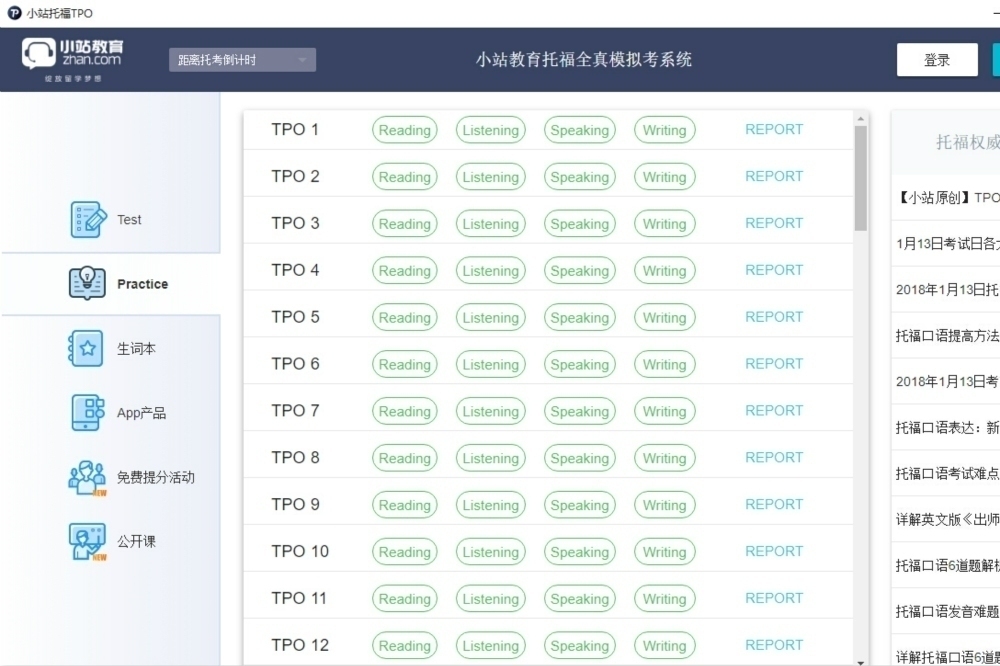Start TPO 9 Writing practice
This screenshot has width=1000, height=666.
(x=665, y=505)
